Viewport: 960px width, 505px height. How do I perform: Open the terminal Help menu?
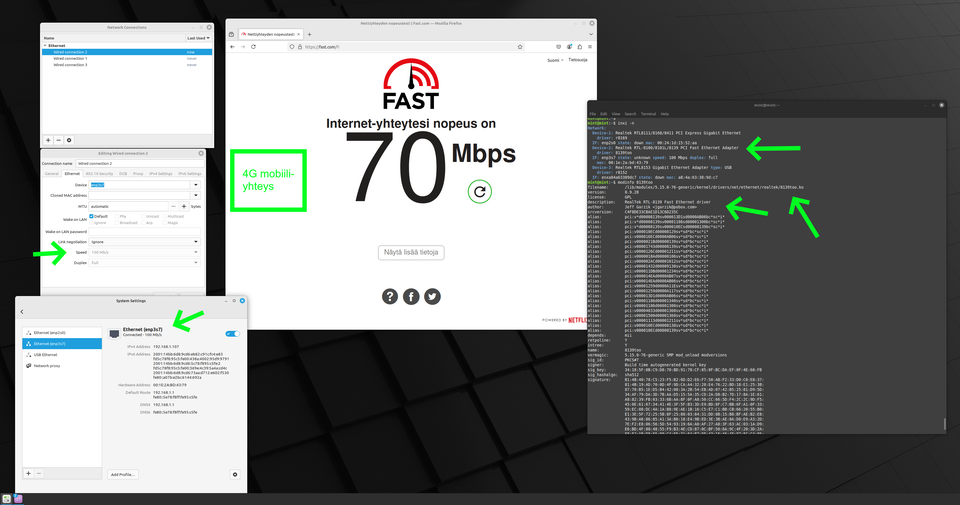click(x=665, y=114)
